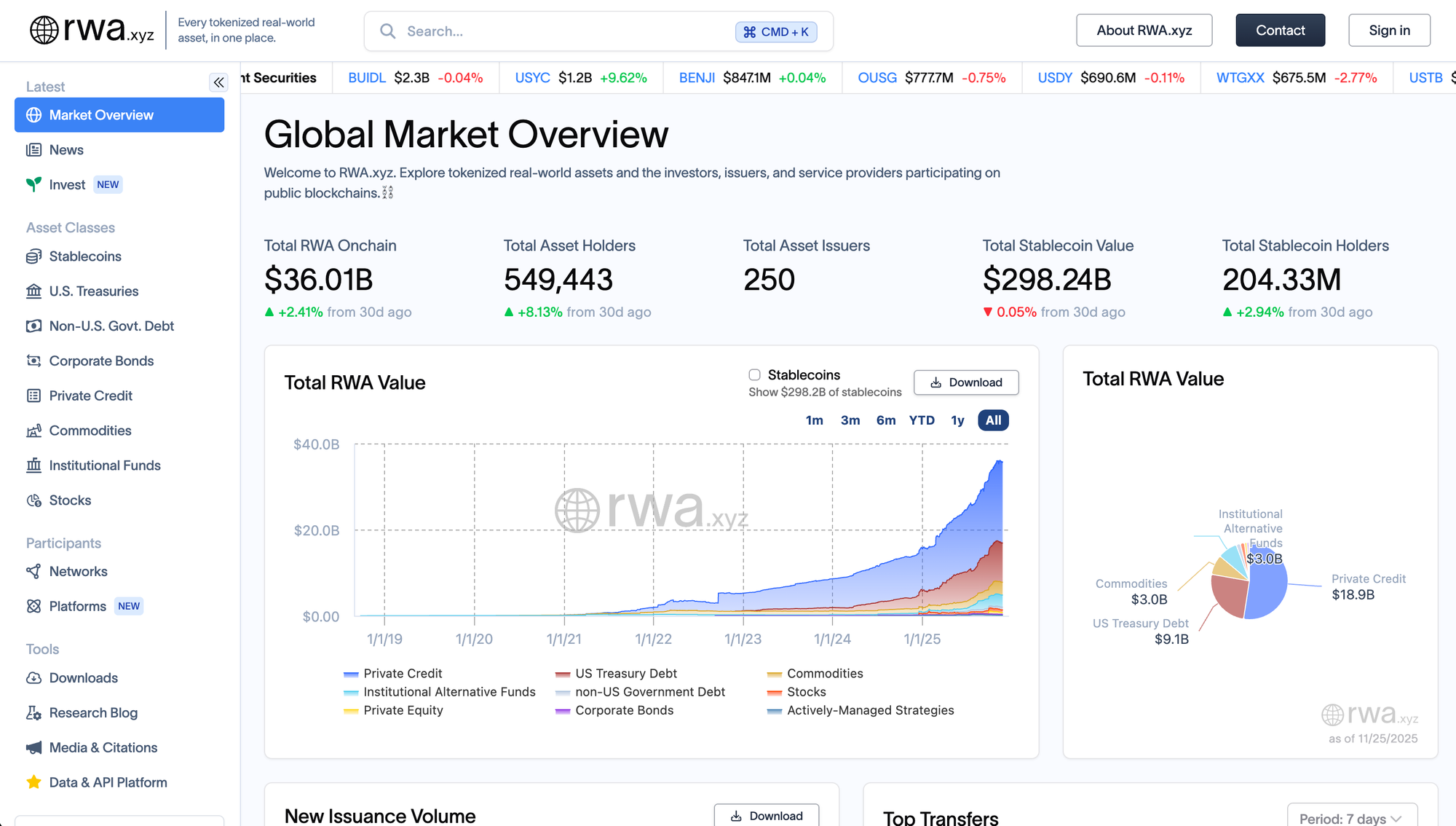
Task: Focus the Search input field
Action: point(568,31)
